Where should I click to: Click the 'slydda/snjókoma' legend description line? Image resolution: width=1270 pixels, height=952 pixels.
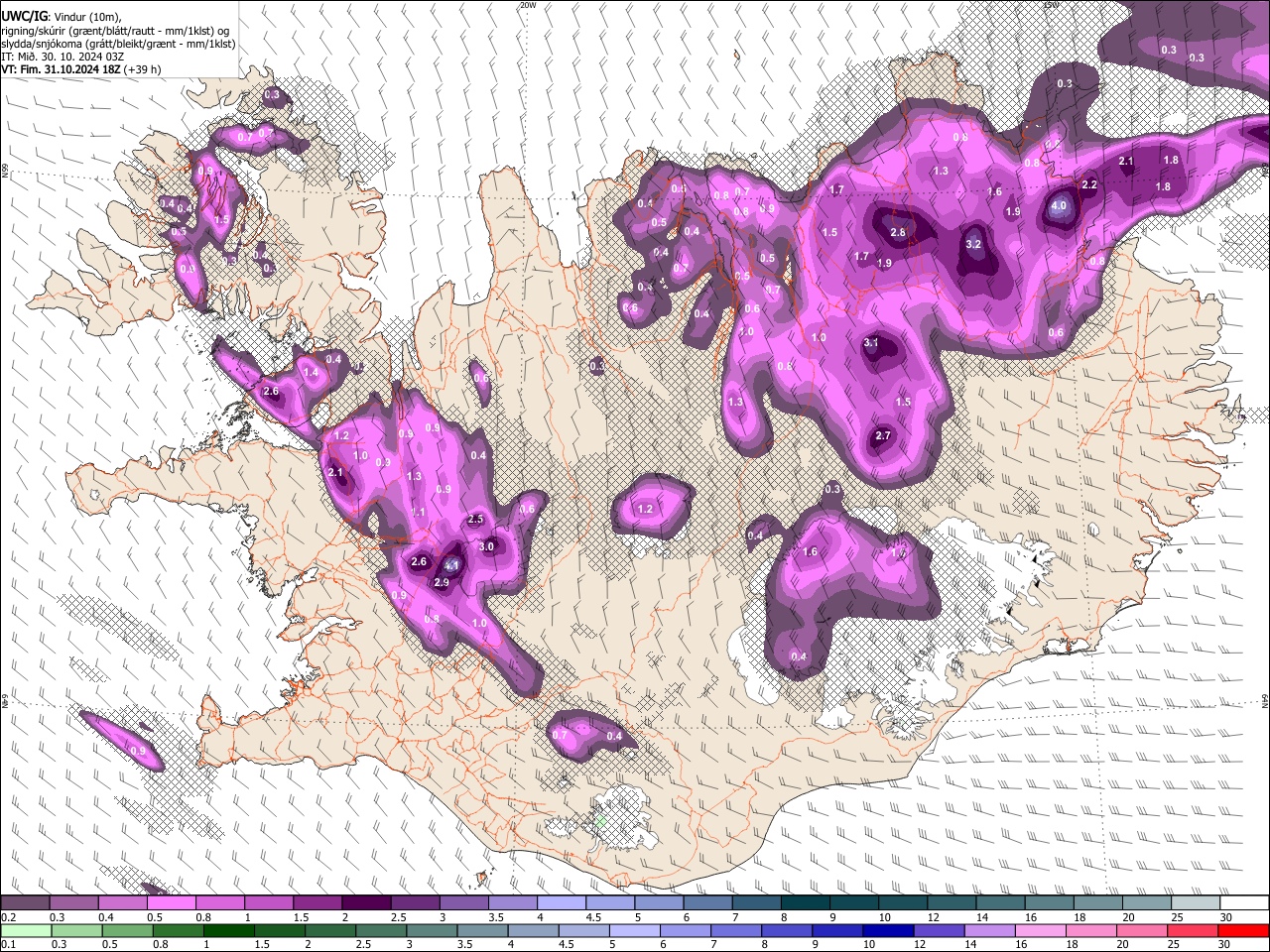tap(118, 44)
